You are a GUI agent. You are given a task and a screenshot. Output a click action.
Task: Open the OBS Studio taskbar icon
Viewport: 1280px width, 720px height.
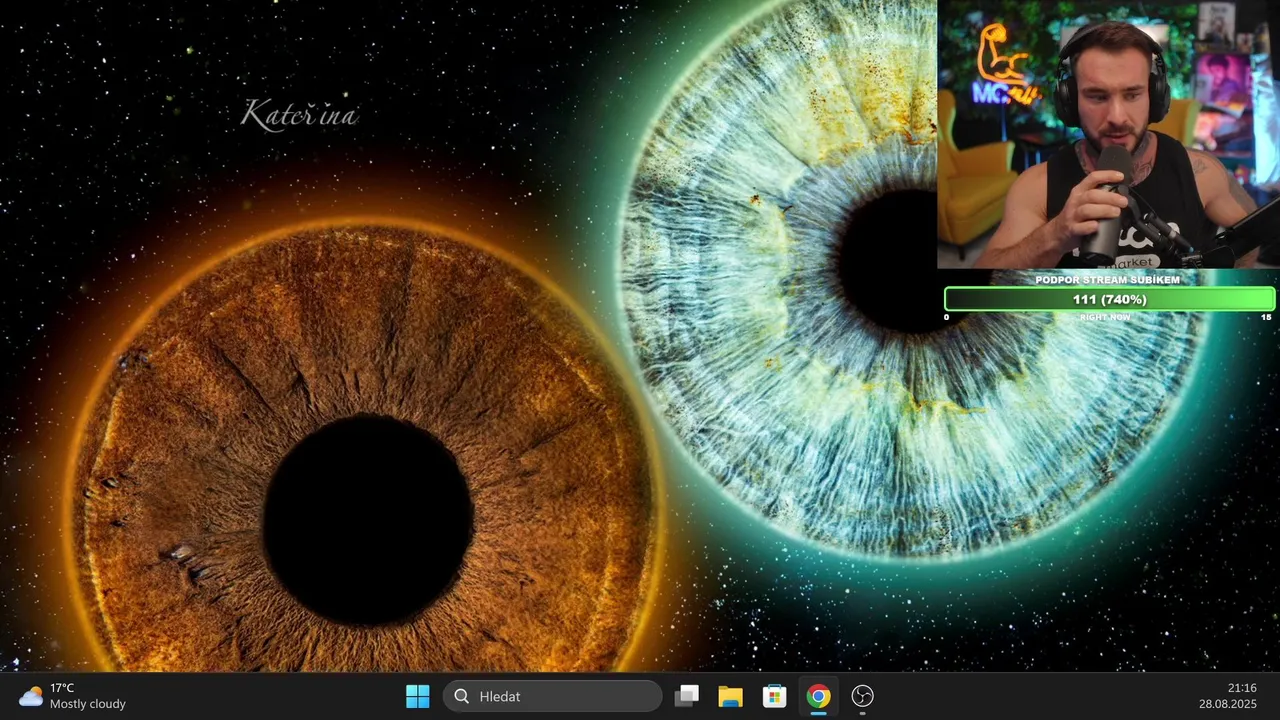pos(862,696)
